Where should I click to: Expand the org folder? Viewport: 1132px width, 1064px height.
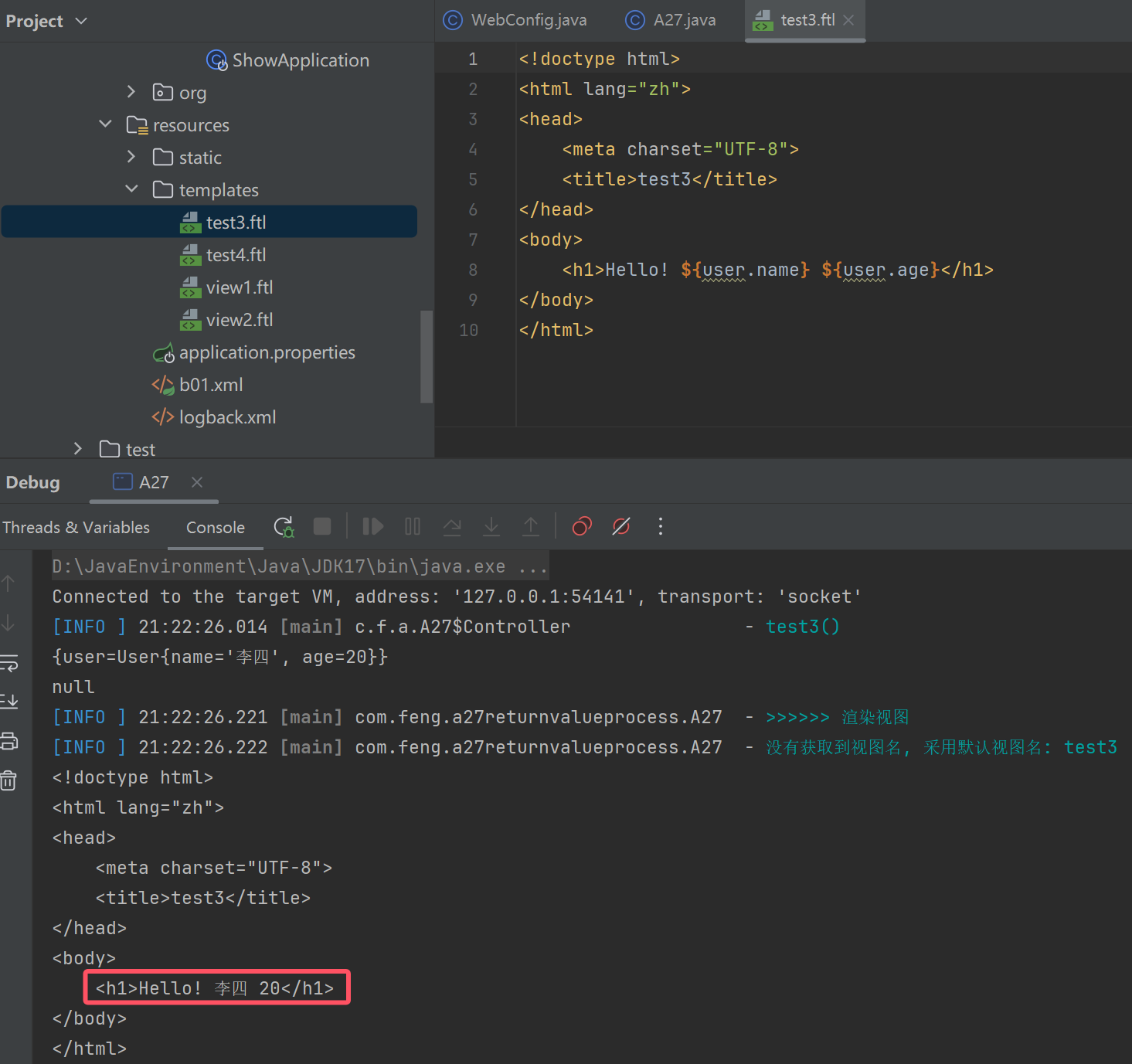(x=131, y=92)
